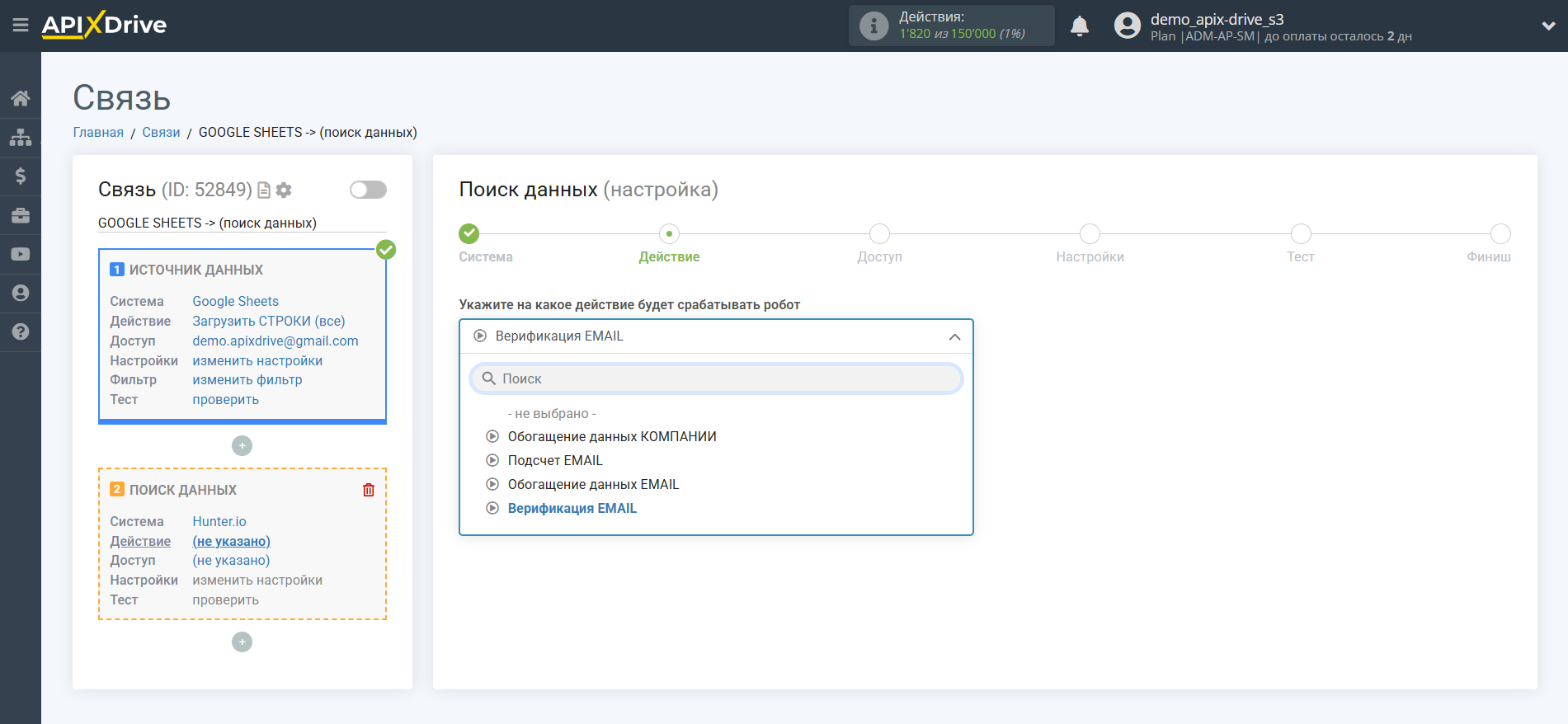Open the billing dollar sidebar icon
This screenshot has width=1568, height=724.
pyautogui.click(x=21, y=176)
